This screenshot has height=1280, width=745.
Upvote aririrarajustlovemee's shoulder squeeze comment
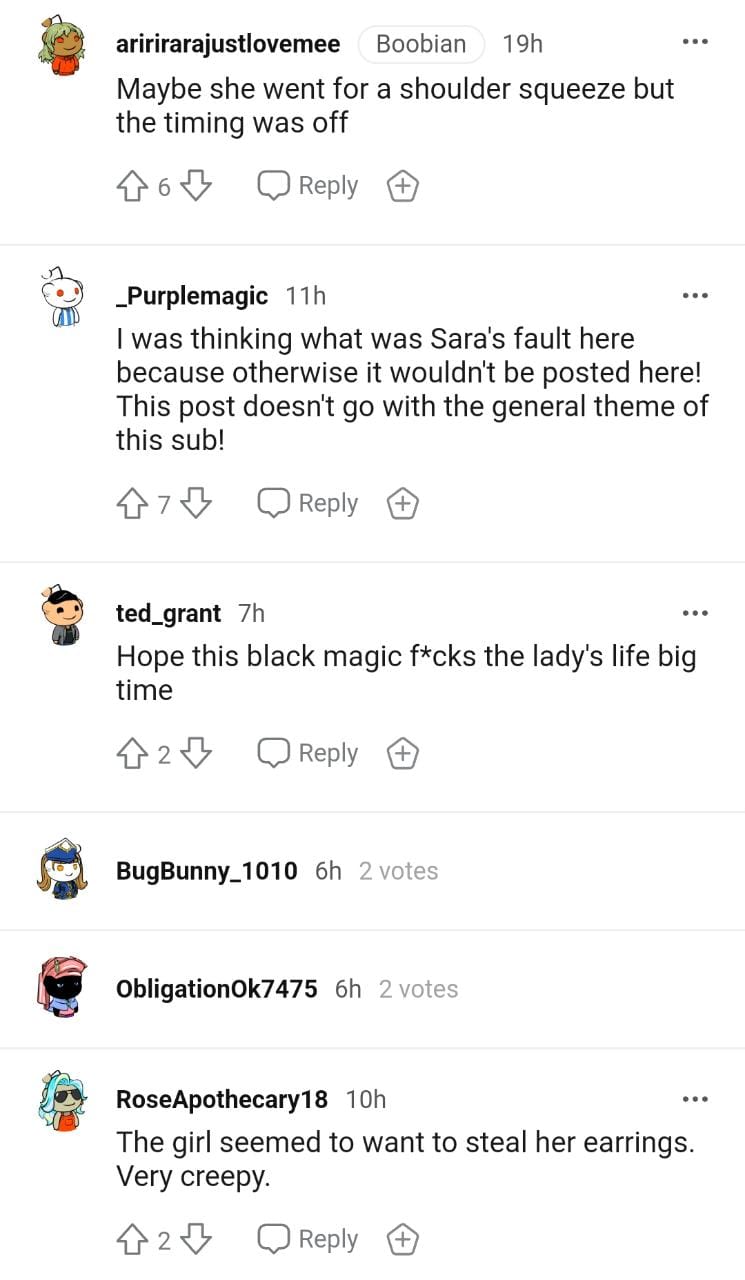pyautogui.click(x=133, y=186)
